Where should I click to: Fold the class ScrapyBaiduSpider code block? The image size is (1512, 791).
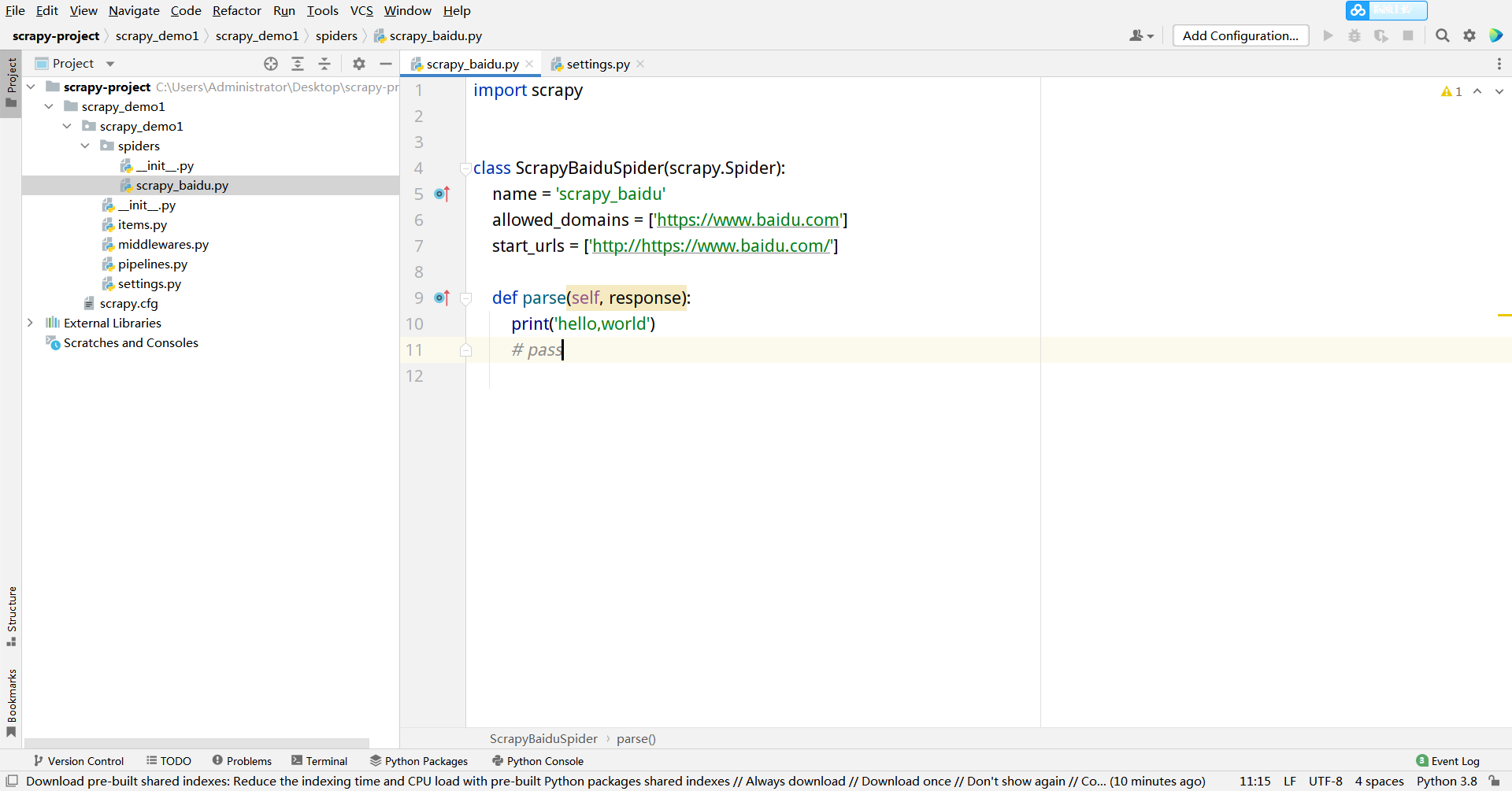click(465, 168)
